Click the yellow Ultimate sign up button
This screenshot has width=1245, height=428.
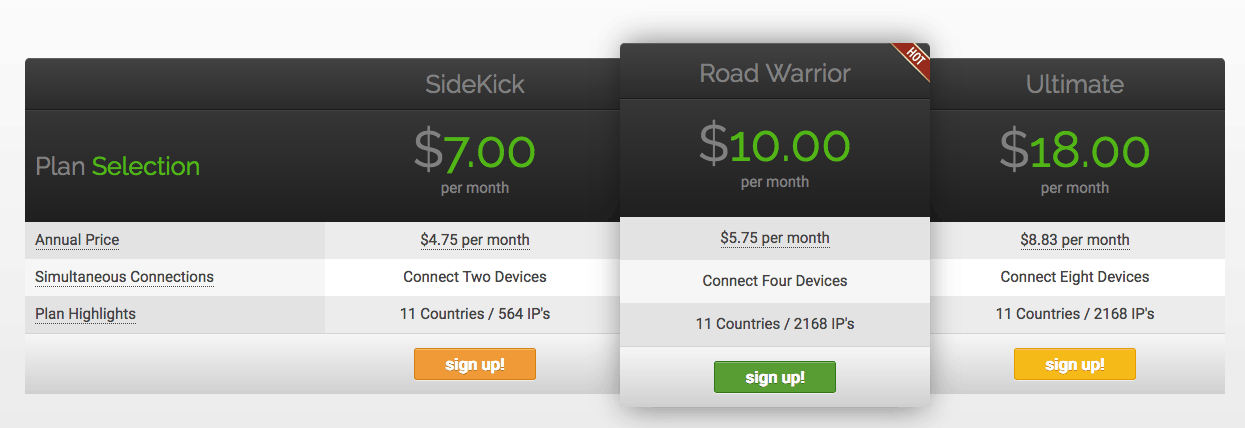pos(1075,364)
